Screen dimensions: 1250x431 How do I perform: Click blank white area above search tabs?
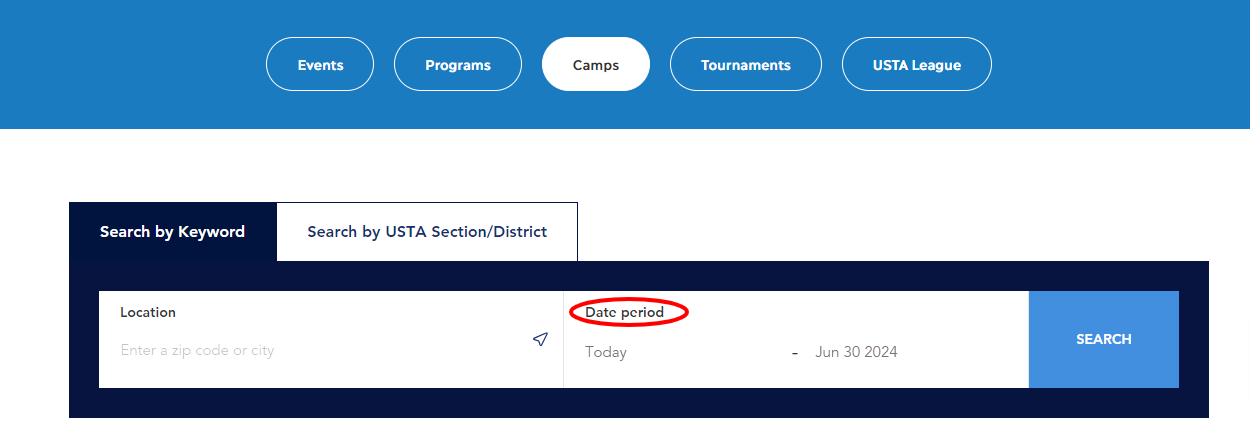(625, 165)
